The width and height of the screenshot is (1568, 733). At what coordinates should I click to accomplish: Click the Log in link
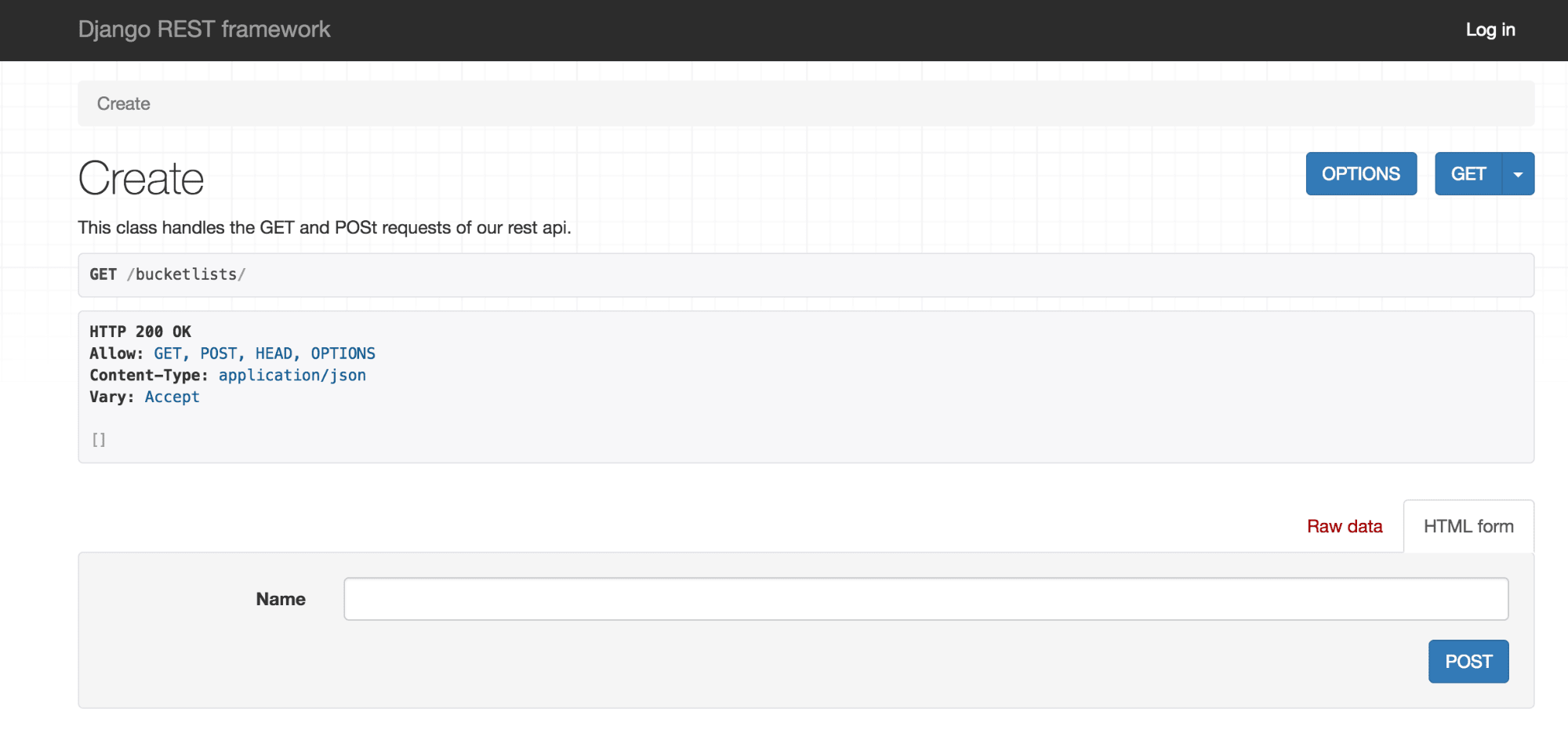(x=1490, y=30)
